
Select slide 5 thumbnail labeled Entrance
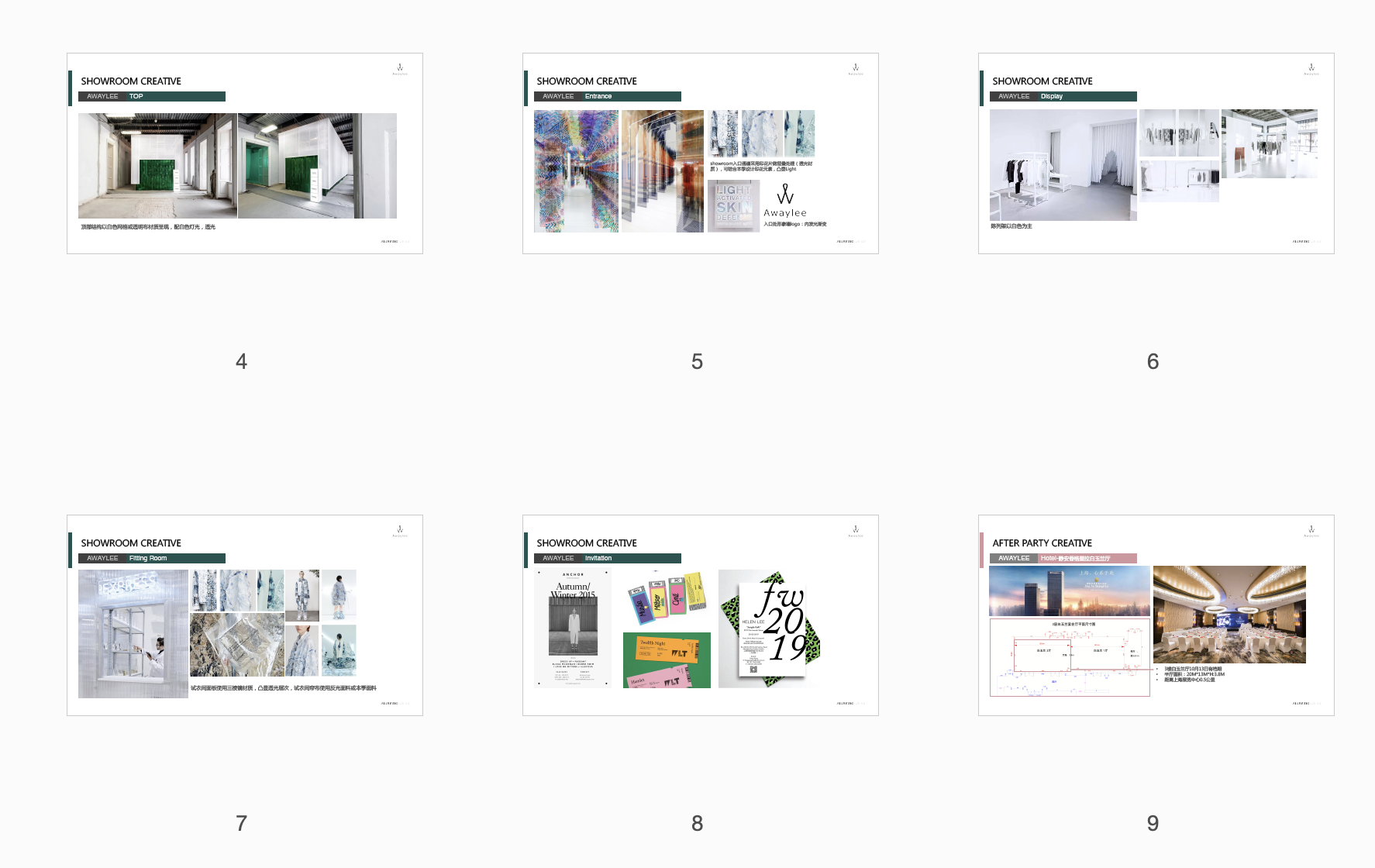pos(701,153)
